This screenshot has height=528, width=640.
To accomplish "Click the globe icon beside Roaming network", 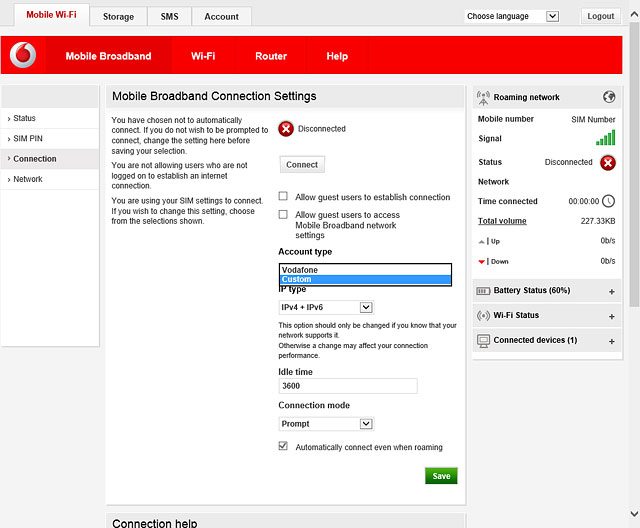I will point(609,97).
